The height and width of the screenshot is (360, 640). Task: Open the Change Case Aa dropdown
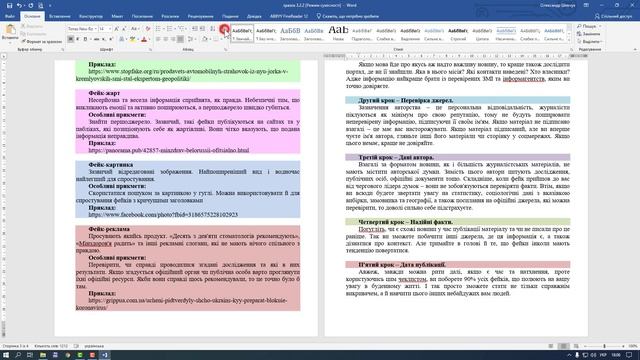point(134,29)
